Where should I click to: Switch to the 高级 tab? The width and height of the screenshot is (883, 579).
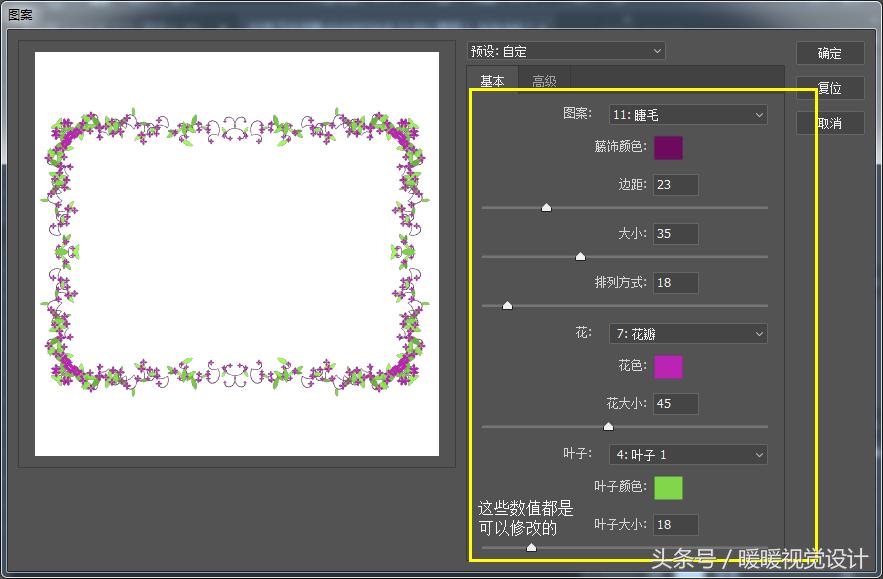tap(544, 81)
